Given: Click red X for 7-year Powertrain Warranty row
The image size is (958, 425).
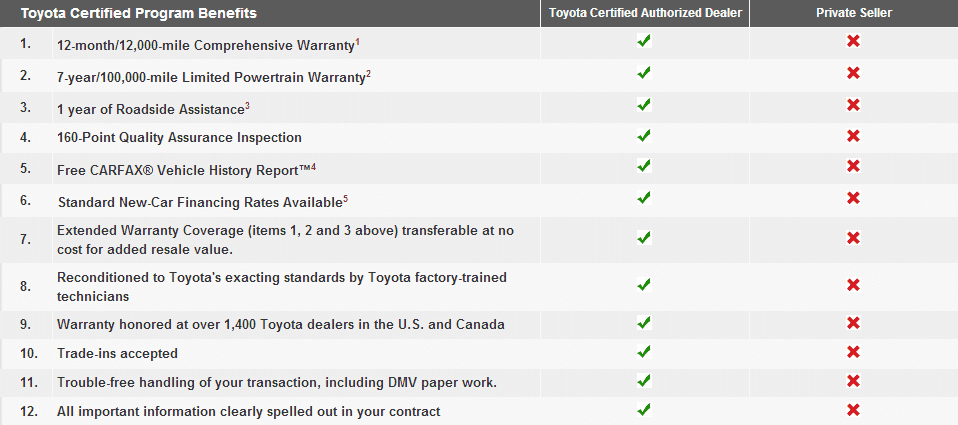Looking at the screenshot, I should point(854,73).
